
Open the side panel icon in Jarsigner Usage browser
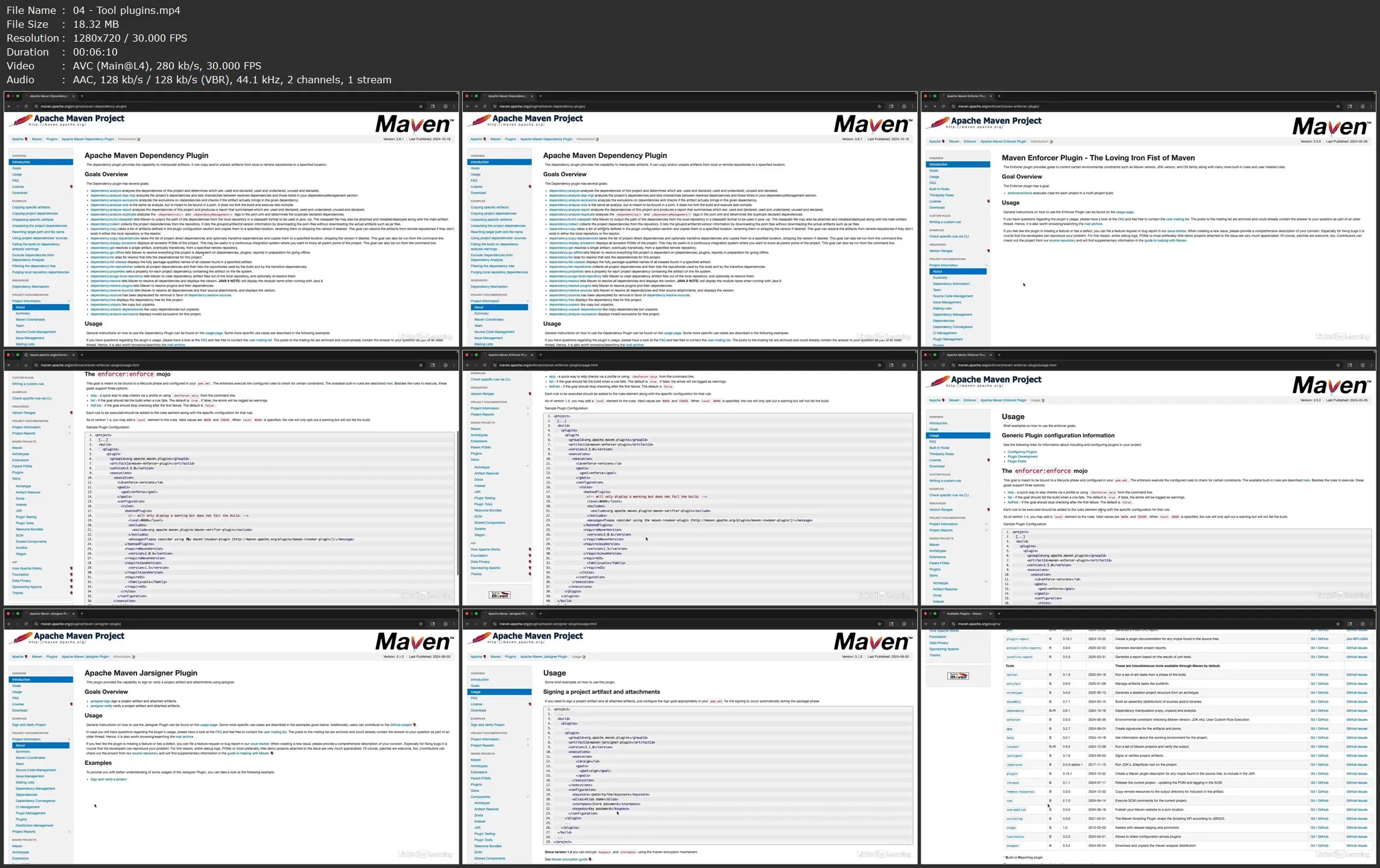point(891,624)
